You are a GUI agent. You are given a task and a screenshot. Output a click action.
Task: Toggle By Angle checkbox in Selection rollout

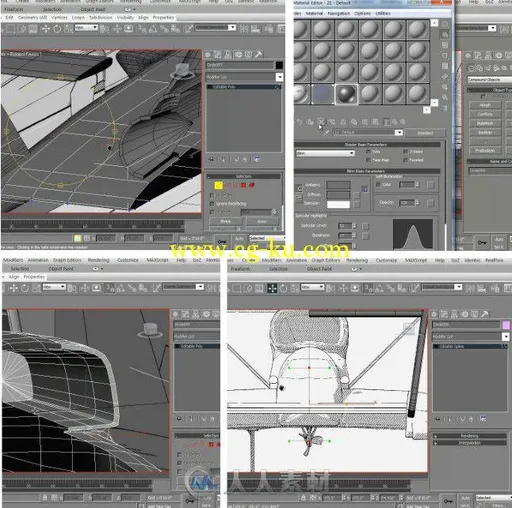212,212
